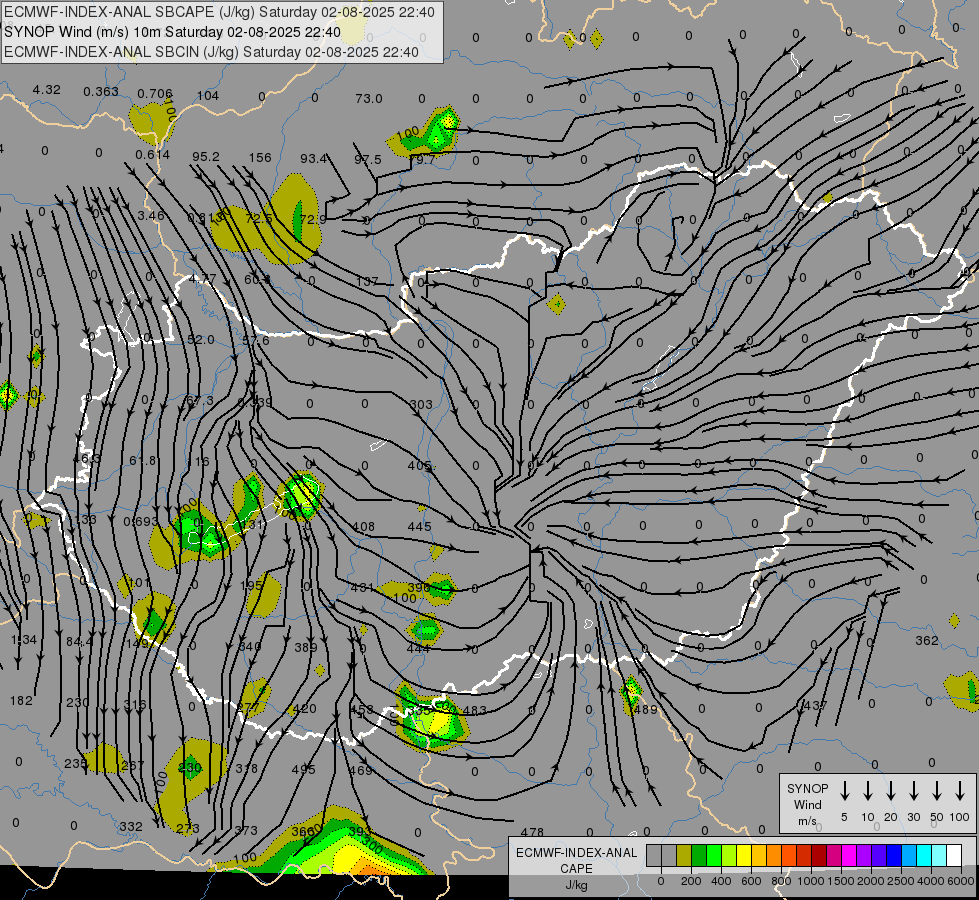Select the SBCIN title line at top

coord(211,52)
